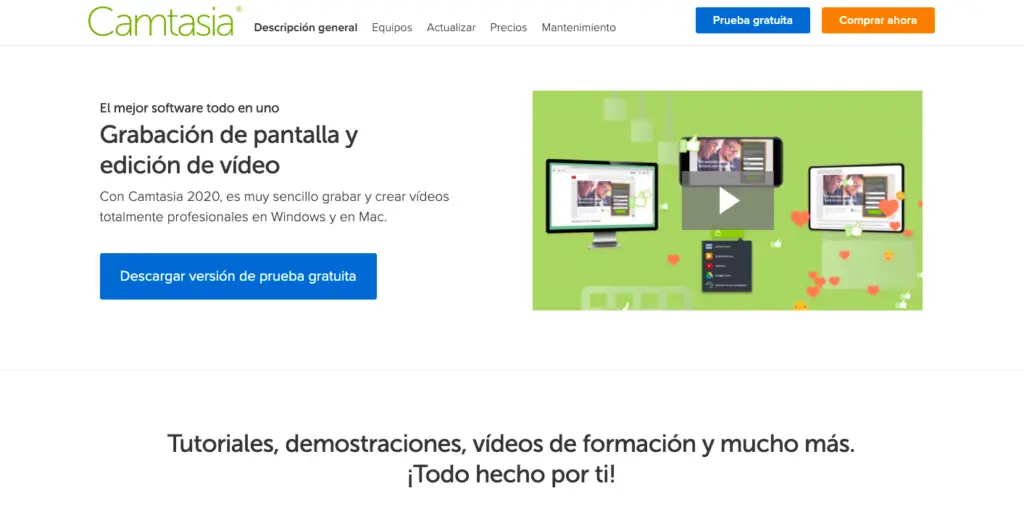Open the Mantenimiento navigation link
The width and height of the screenshot is (1024, 523).
(x=579, y=27)
